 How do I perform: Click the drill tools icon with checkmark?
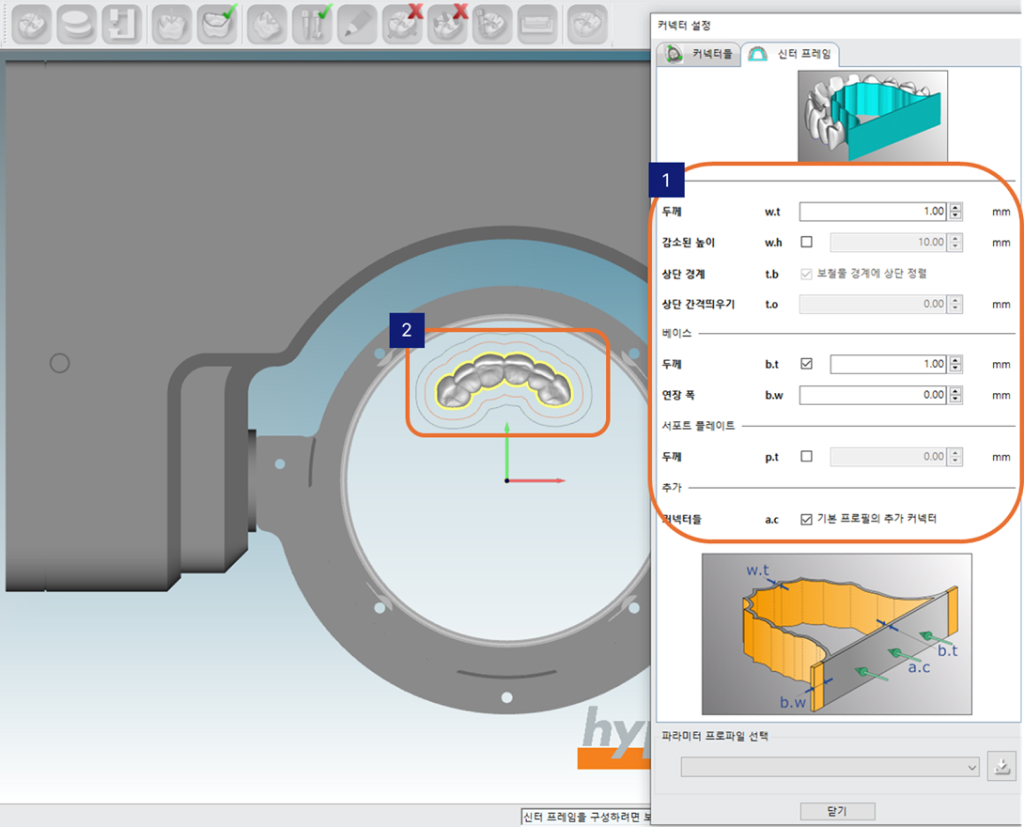tap(312, 23)
